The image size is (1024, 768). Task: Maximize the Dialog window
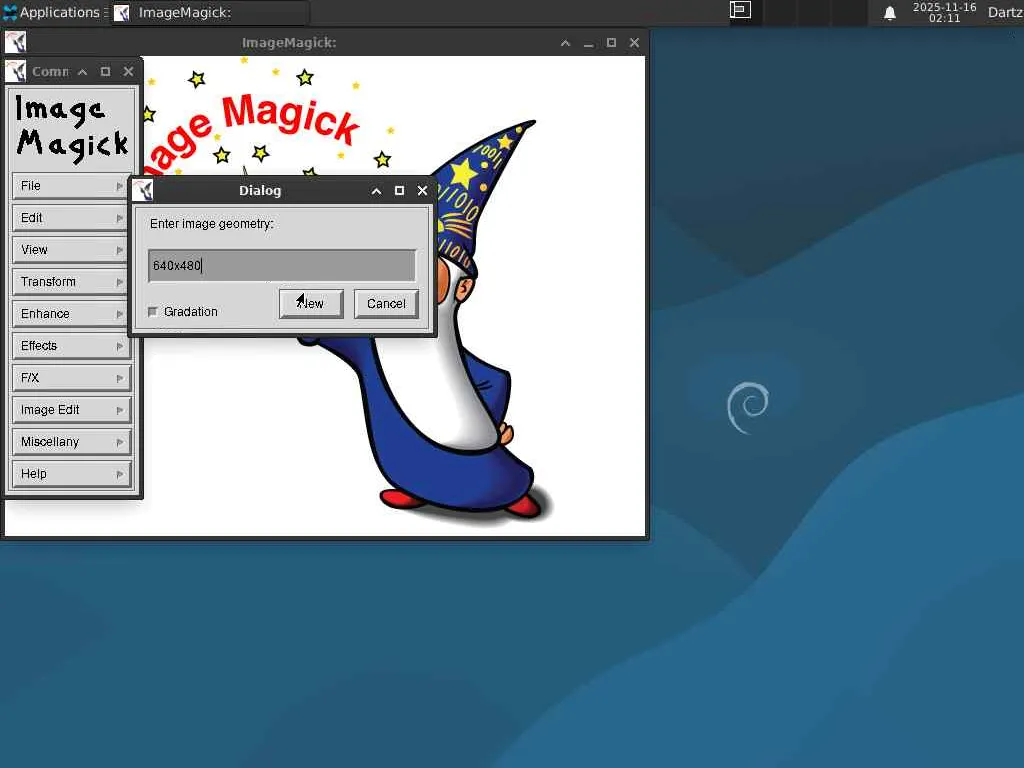[399, 191]
